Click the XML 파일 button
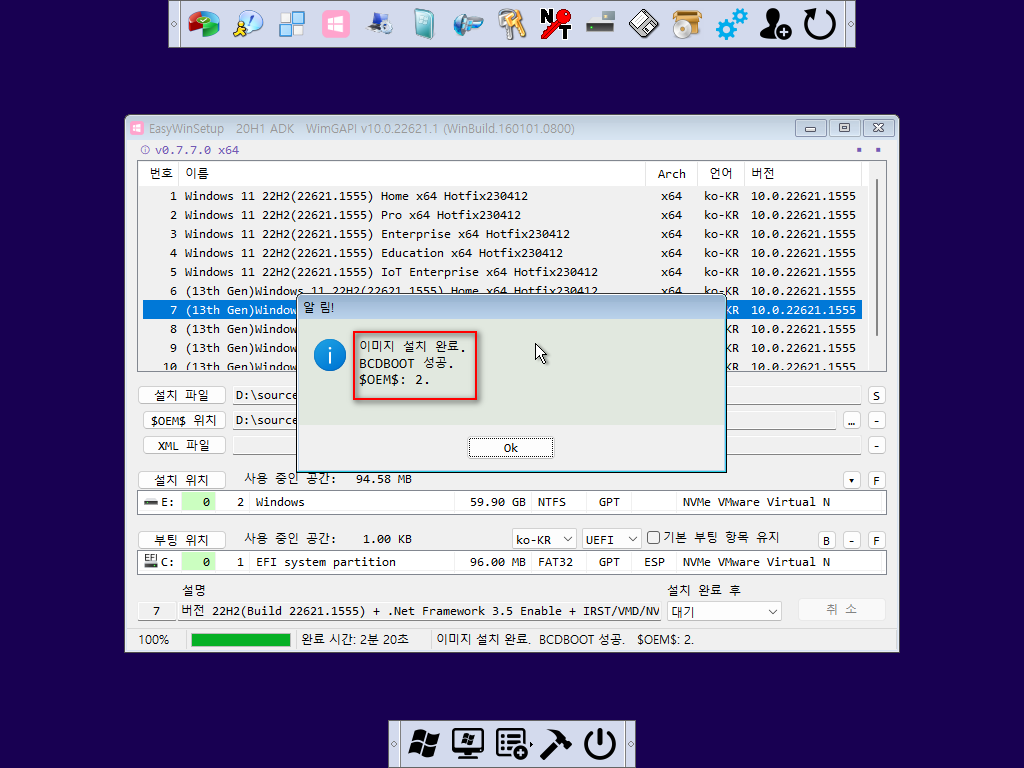This screenshot has width=1024, height=768. click(184, 445)
